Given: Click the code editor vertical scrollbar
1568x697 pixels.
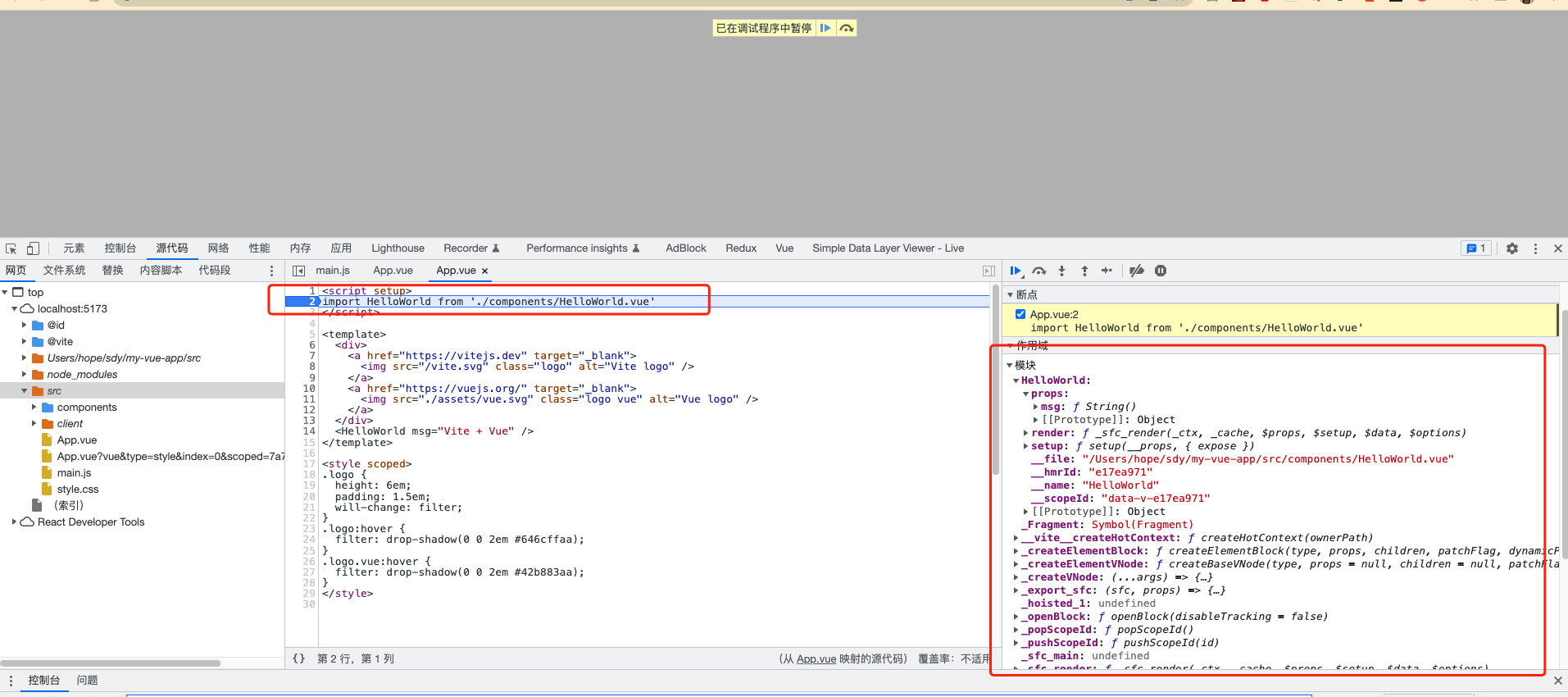Looking at the screenshot, I should (x=996, y=380).
